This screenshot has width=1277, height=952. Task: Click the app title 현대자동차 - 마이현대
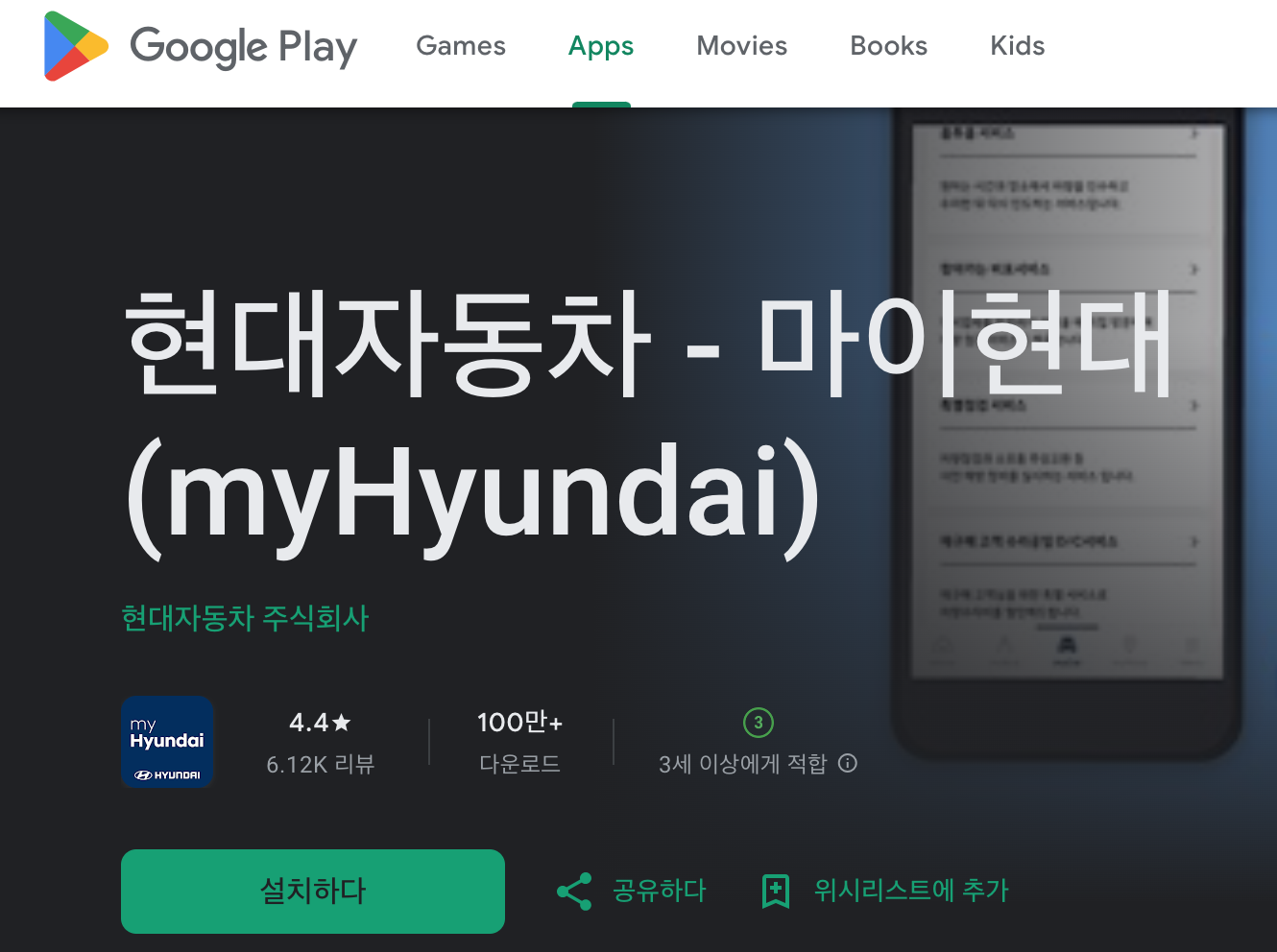[648, 344]
